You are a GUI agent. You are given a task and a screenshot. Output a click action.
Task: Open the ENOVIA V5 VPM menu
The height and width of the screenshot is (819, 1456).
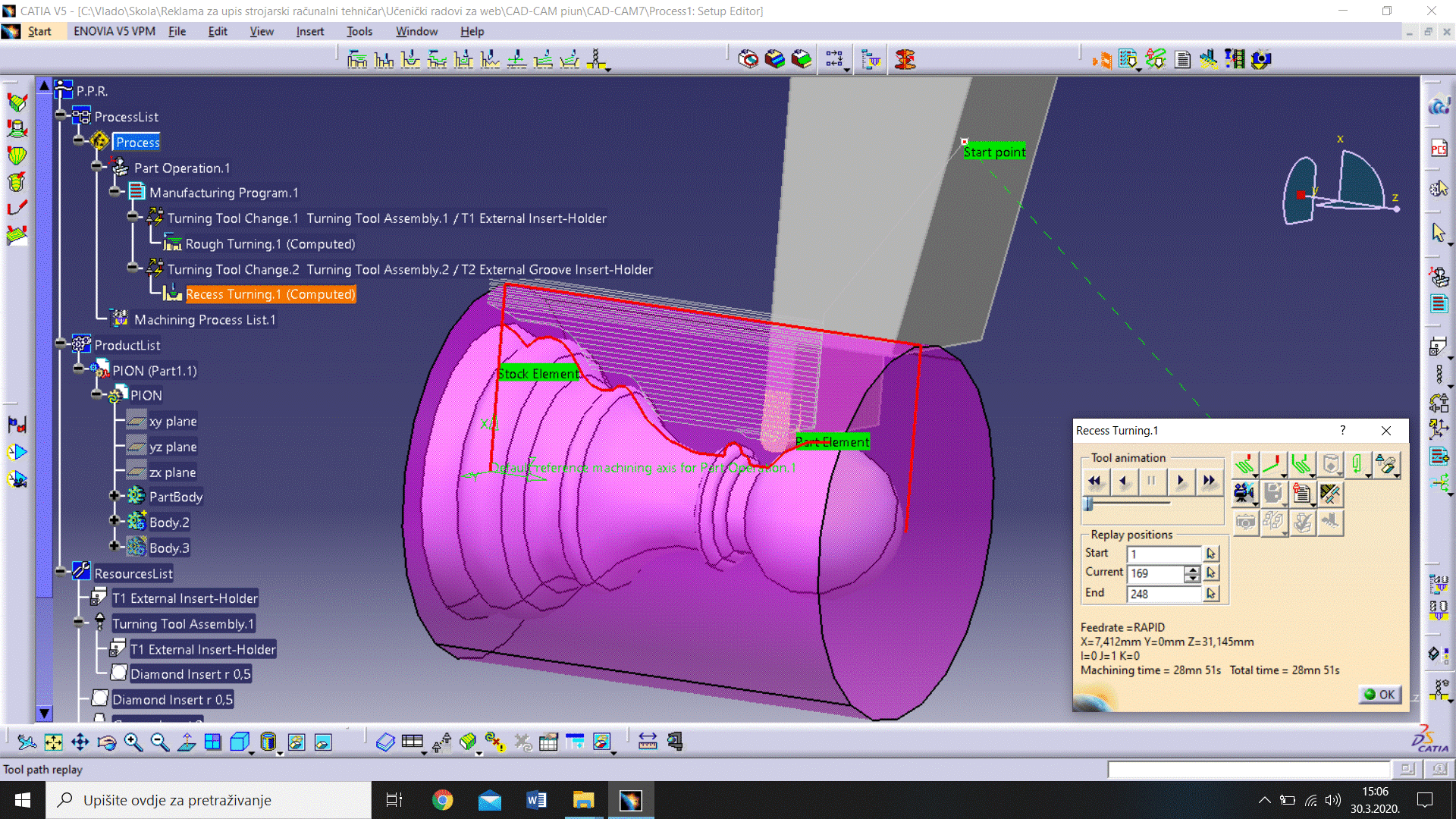pyautogui.click(x=115, y=31)
